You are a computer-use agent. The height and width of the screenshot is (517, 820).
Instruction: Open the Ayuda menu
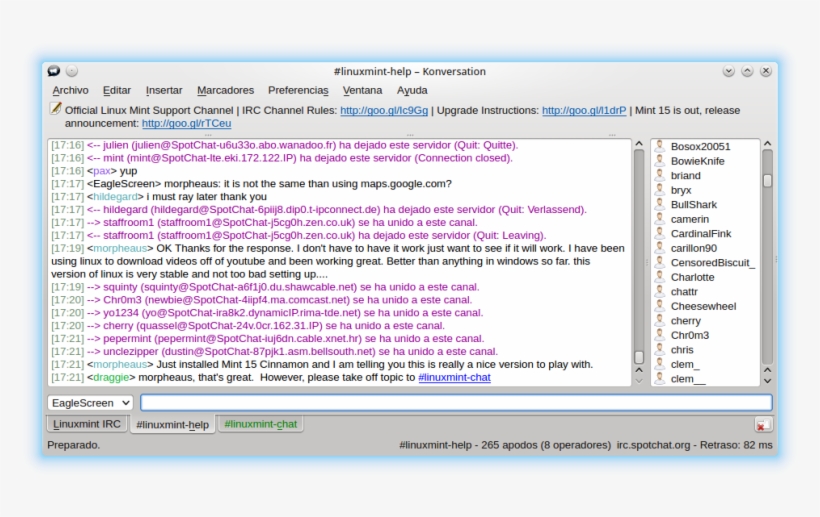point(412,90)
